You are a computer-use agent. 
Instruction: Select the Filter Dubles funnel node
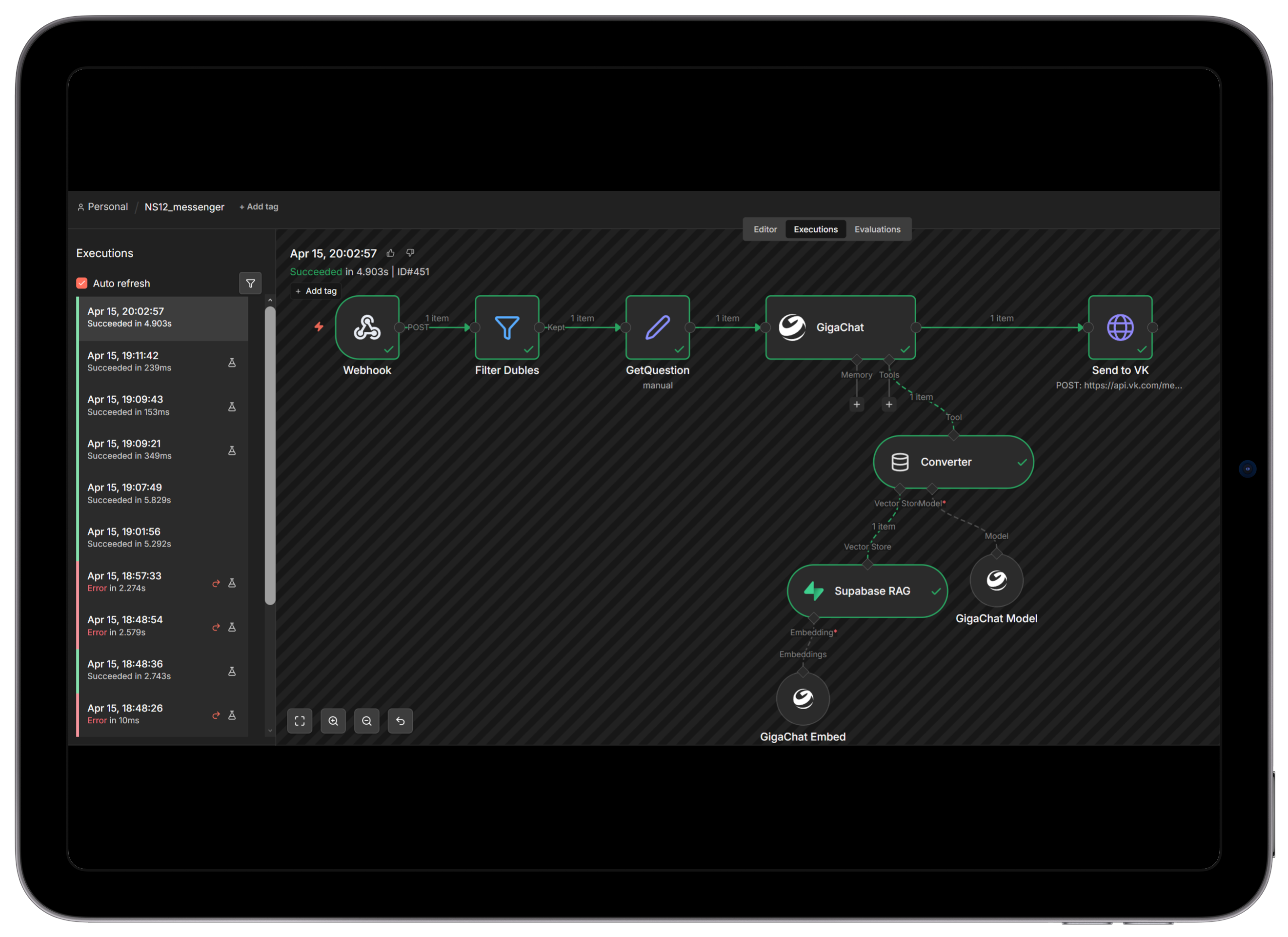tap(506, 327)
